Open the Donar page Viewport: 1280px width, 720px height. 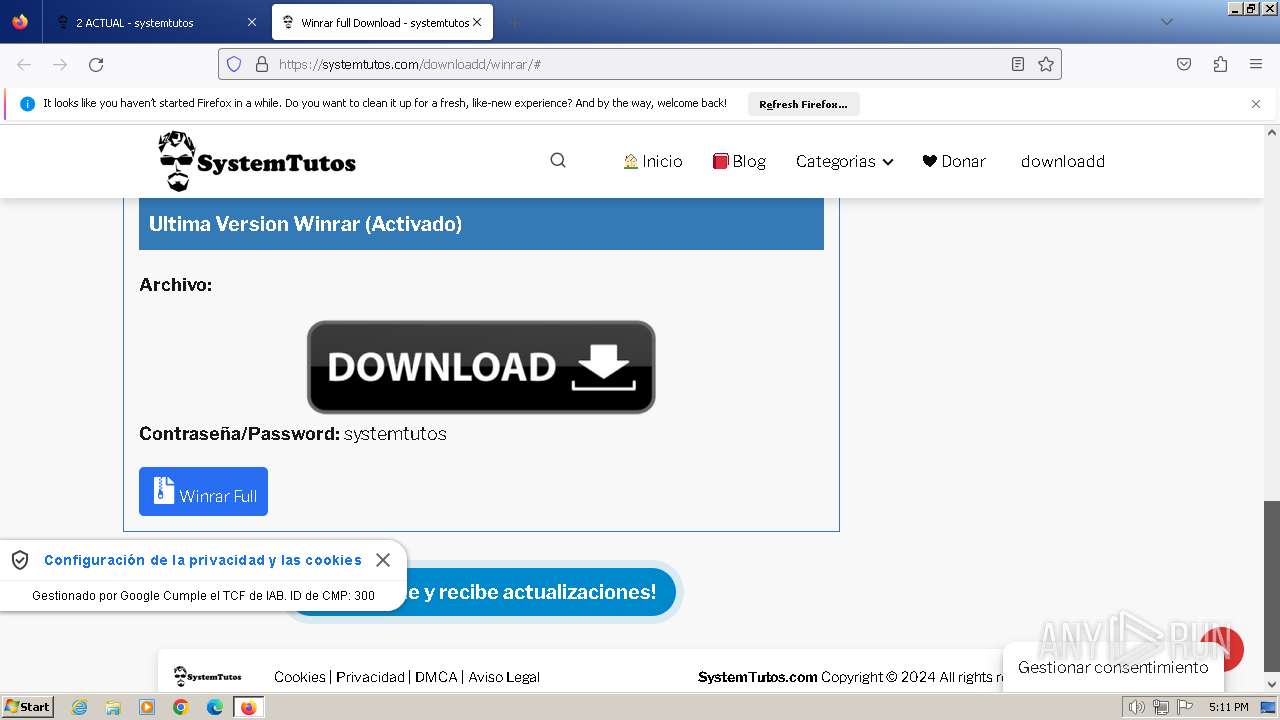pyautogui.click(x=954, y=161)
